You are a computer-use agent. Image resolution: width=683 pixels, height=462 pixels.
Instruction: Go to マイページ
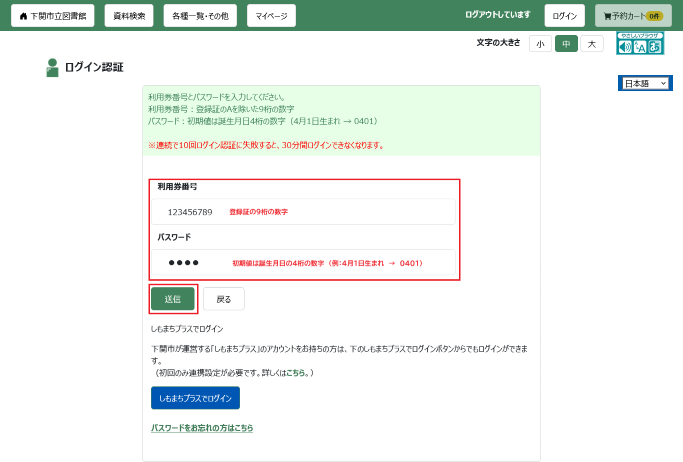[271, 16]
